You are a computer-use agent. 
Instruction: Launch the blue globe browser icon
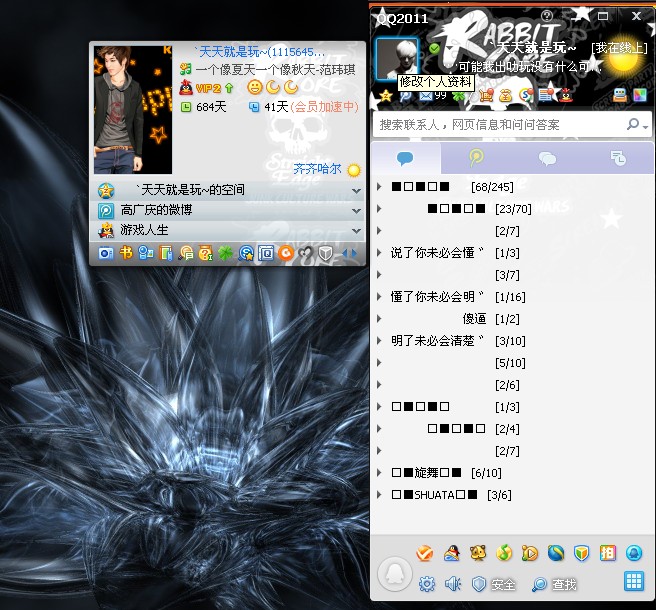pos(556,553)
